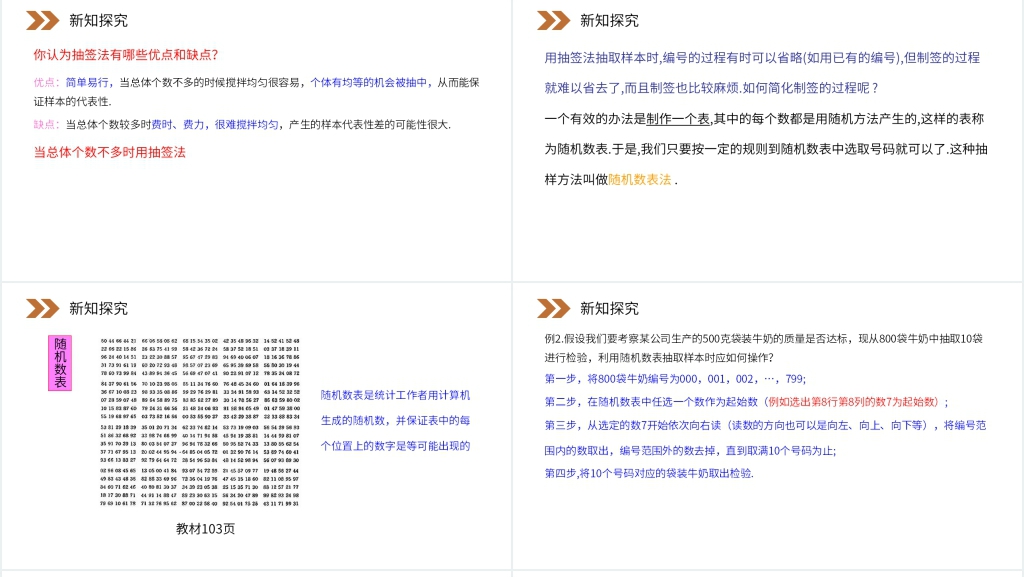1024x577 pixels.
Task: Click the blue phrase 个体有均等的机会被抽中
Action: tap(368, 82)
